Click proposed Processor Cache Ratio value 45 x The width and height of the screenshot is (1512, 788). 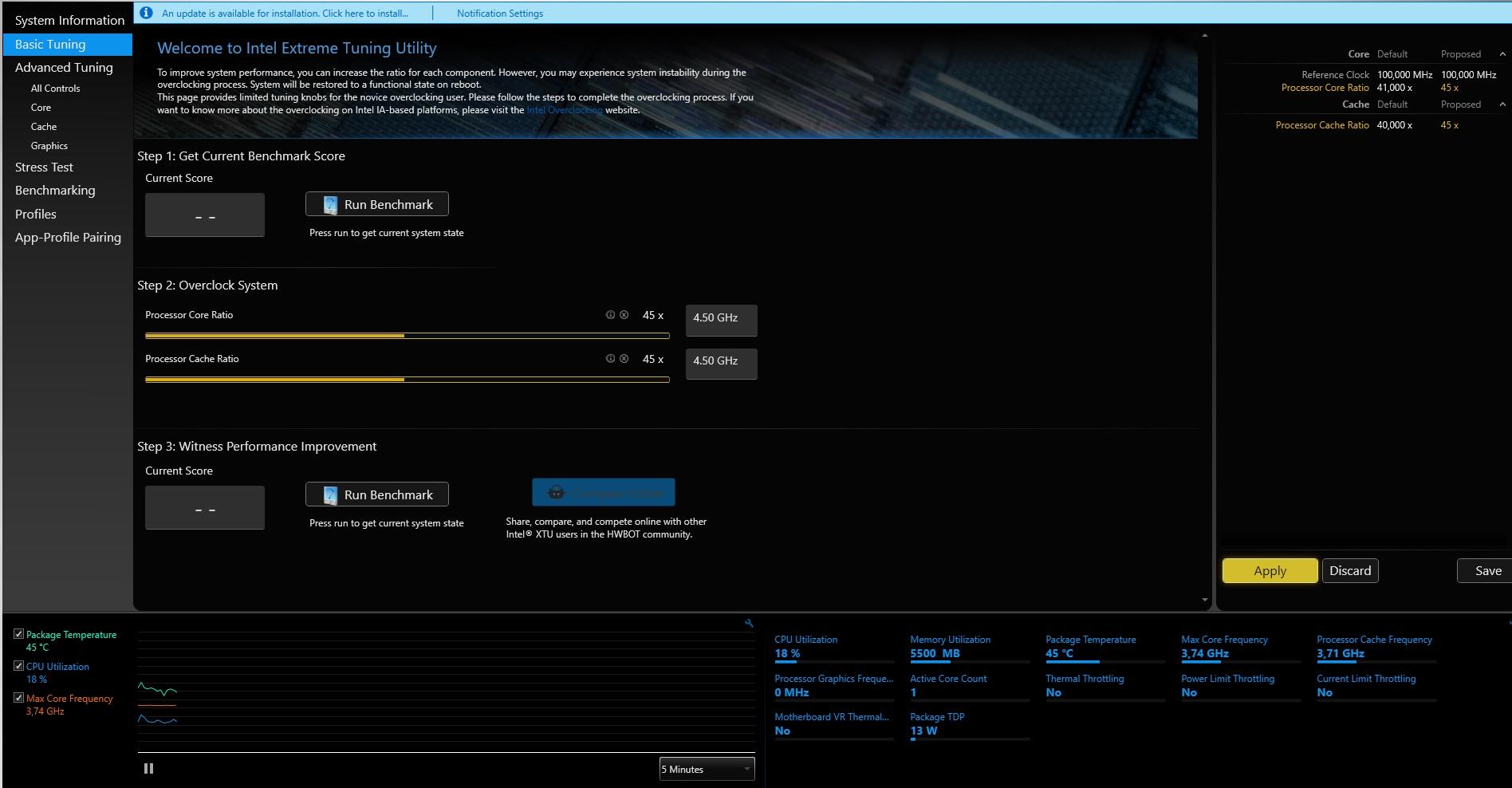(x=1450, y=125)
